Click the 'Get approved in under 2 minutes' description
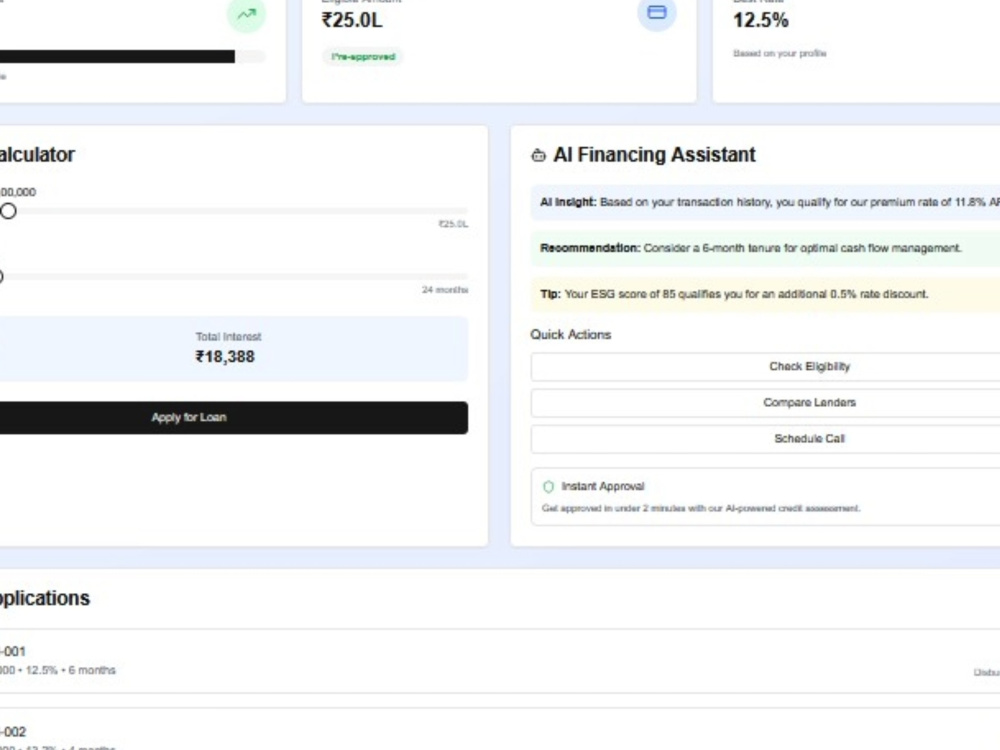Viewport: 1000px width, 750px height. click(701, 508)
